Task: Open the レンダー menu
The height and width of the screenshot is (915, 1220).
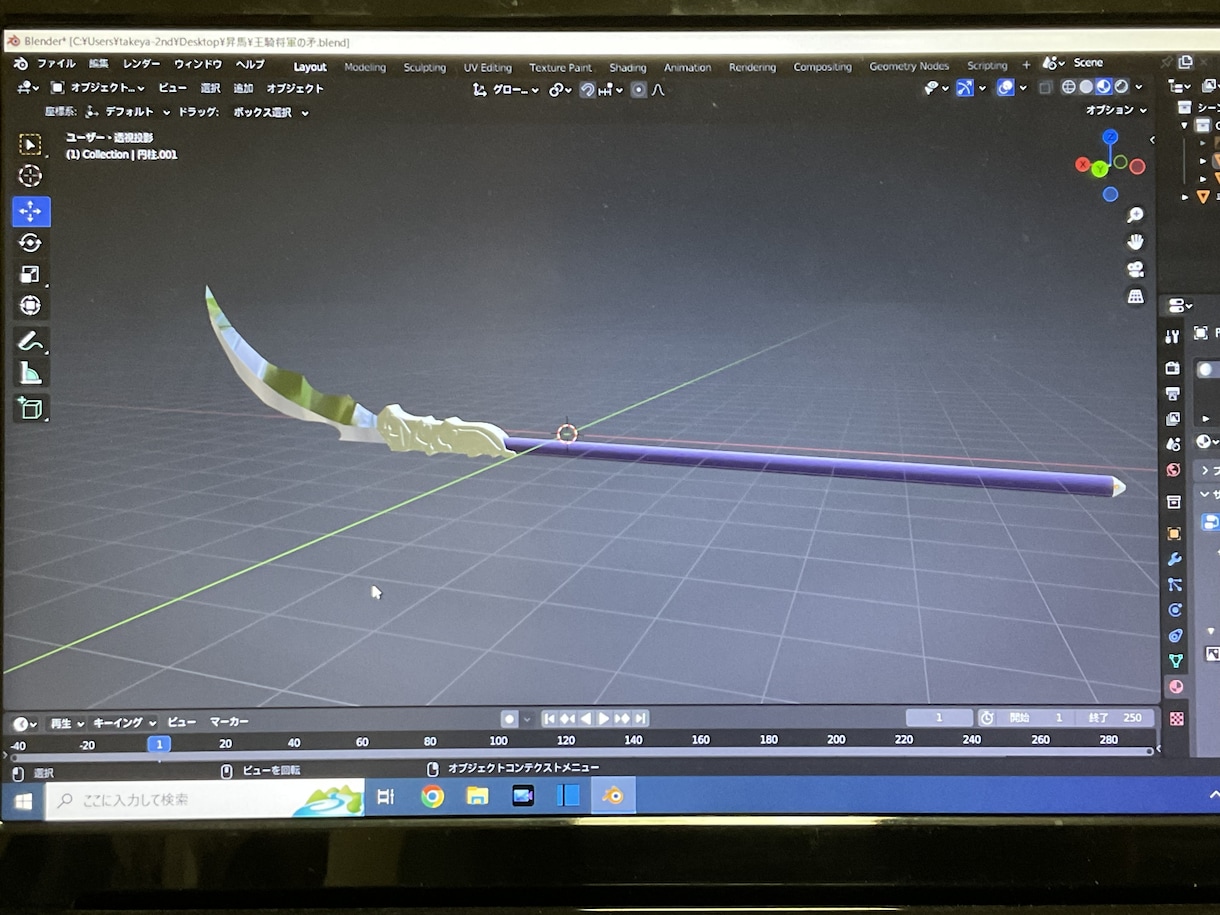Action: coord(141,64)
